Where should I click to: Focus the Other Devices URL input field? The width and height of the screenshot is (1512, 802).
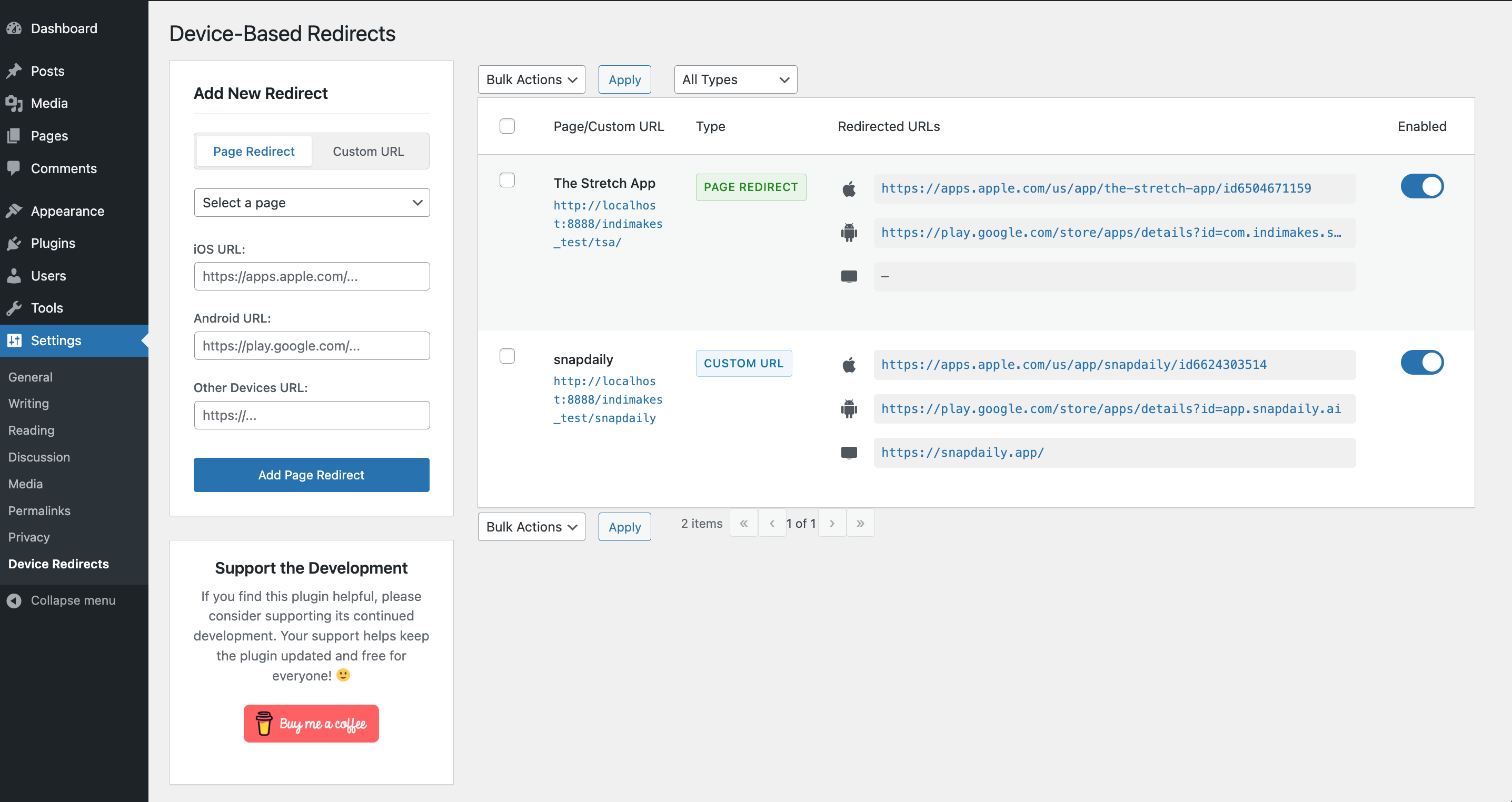(x=312, y=415)
